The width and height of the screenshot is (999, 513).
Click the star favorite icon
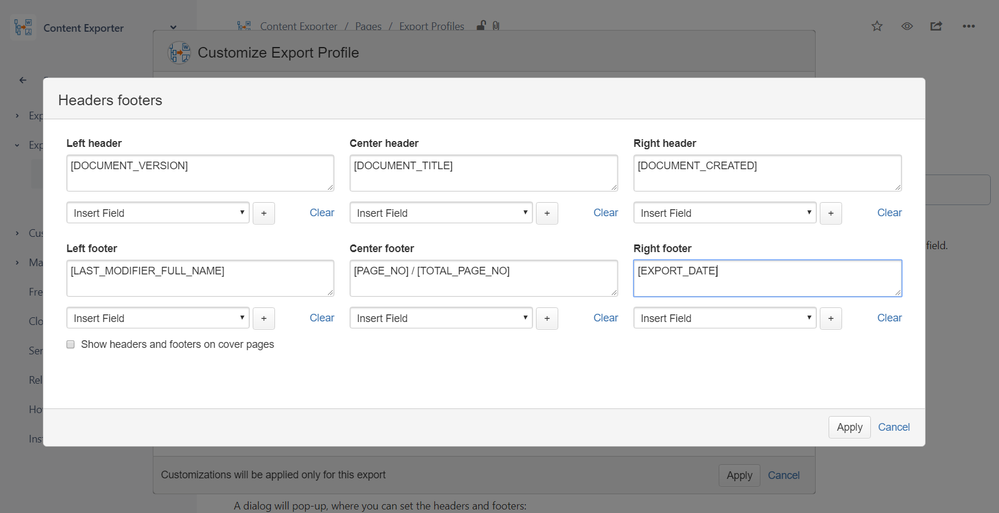[x=877, y=26]
